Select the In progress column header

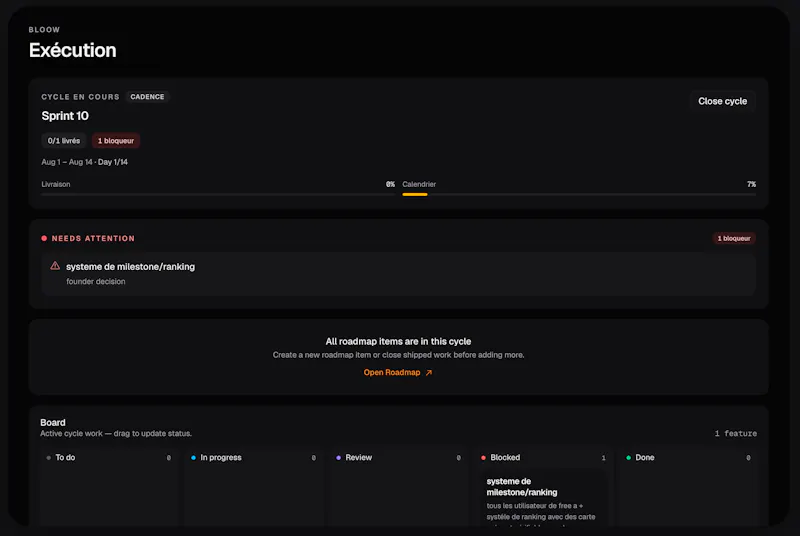click(x=254, y=457)
